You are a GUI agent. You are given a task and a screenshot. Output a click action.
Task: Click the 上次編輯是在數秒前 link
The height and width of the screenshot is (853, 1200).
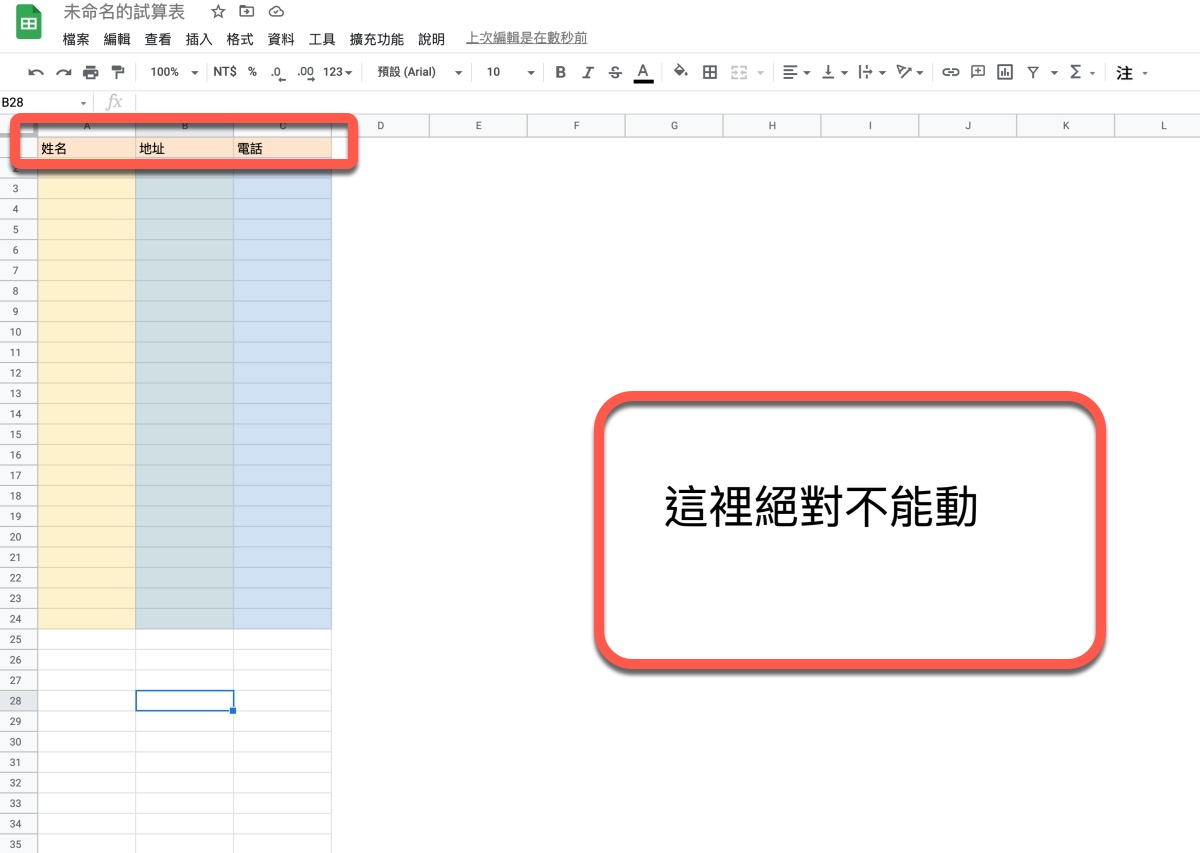526,38
